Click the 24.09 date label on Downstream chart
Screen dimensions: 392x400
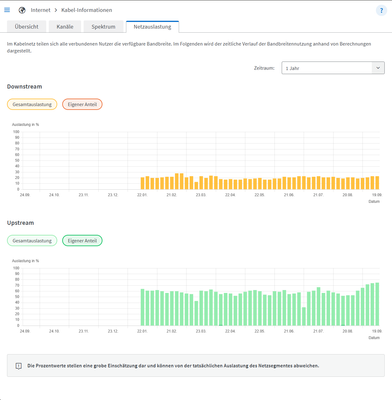[x=25, y=195]
